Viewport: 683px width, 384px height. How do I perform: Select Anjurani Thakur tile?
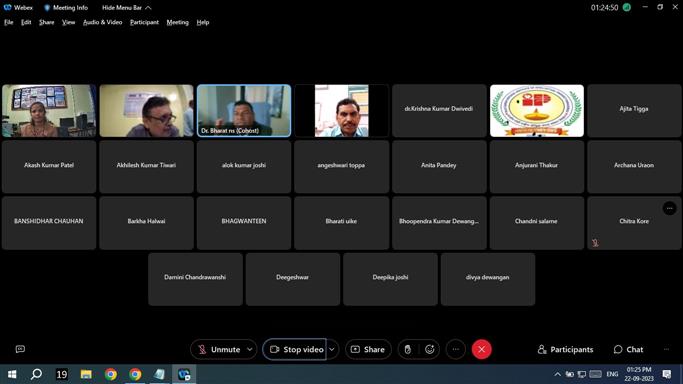pyautogui.click(x=537, y=167)
